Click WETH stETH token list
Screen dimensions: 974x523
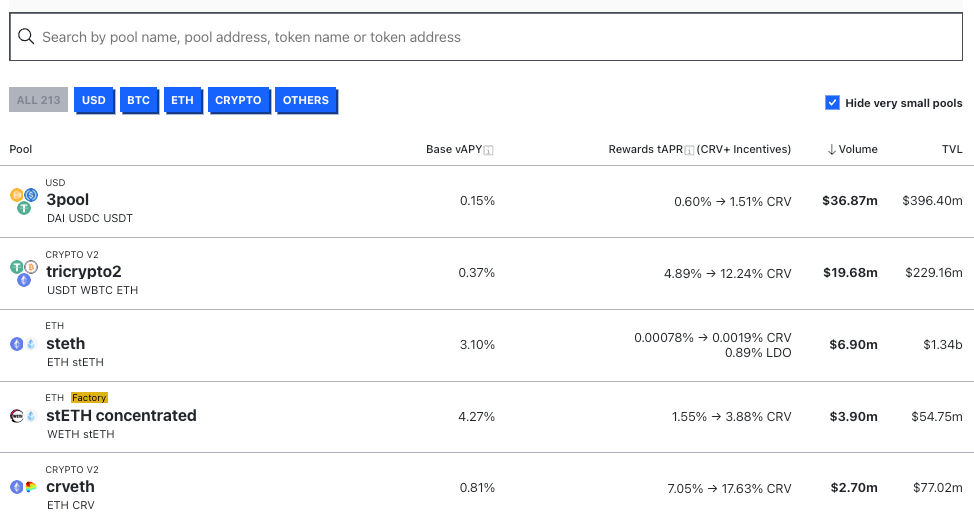click(81, 435)
